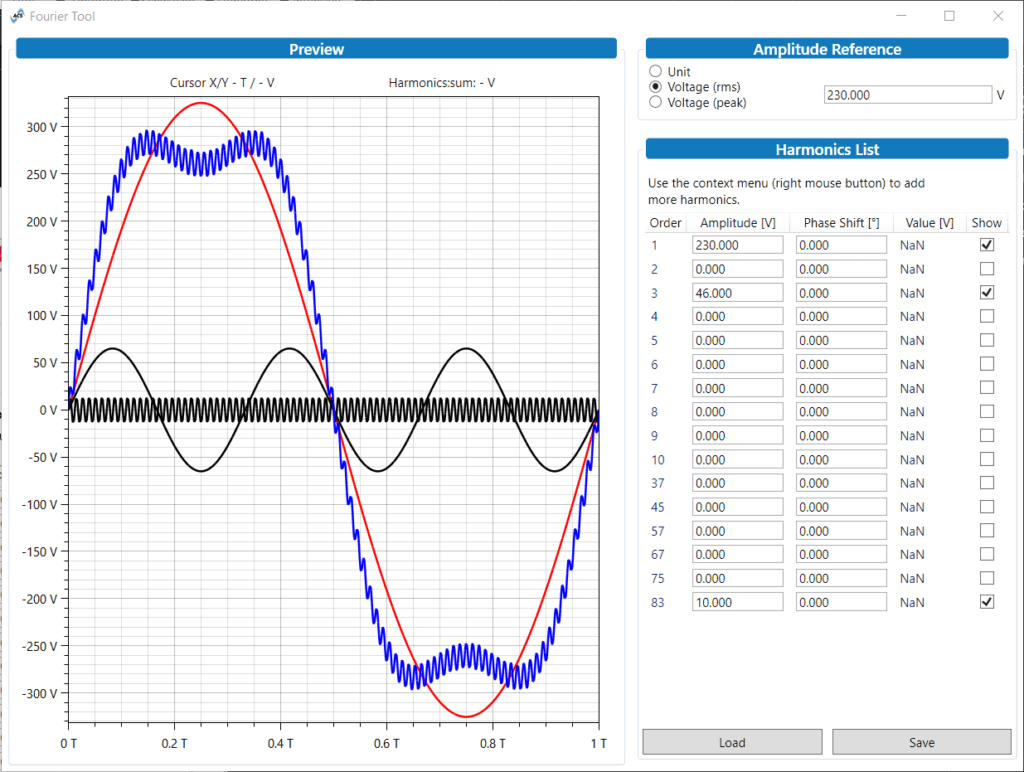Select the Unit amplitude reference option
Viewport: 1024px width, 772px height.
[x=656, y=72]
